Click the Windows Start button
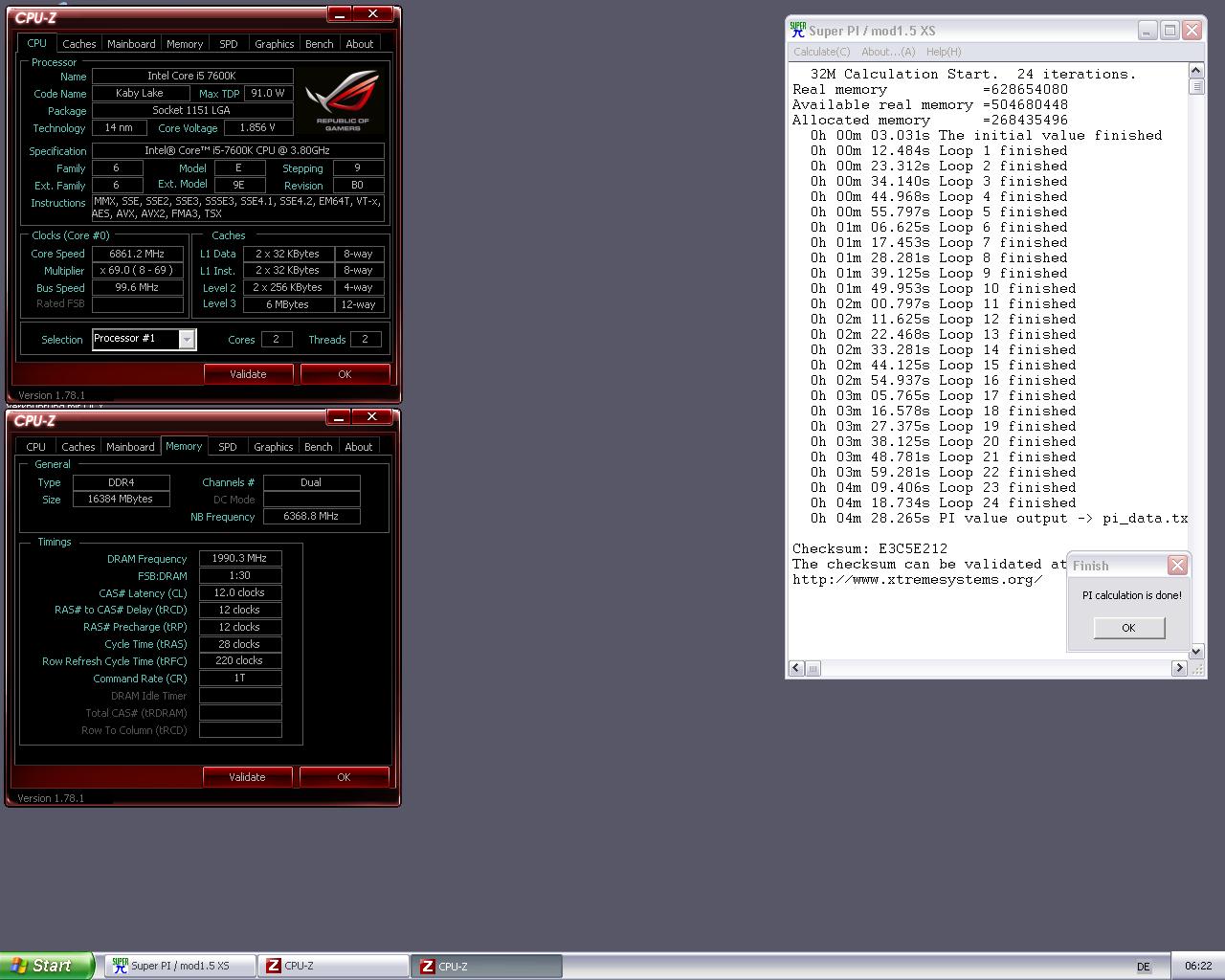1225x980 pixels. pos(46,966)
